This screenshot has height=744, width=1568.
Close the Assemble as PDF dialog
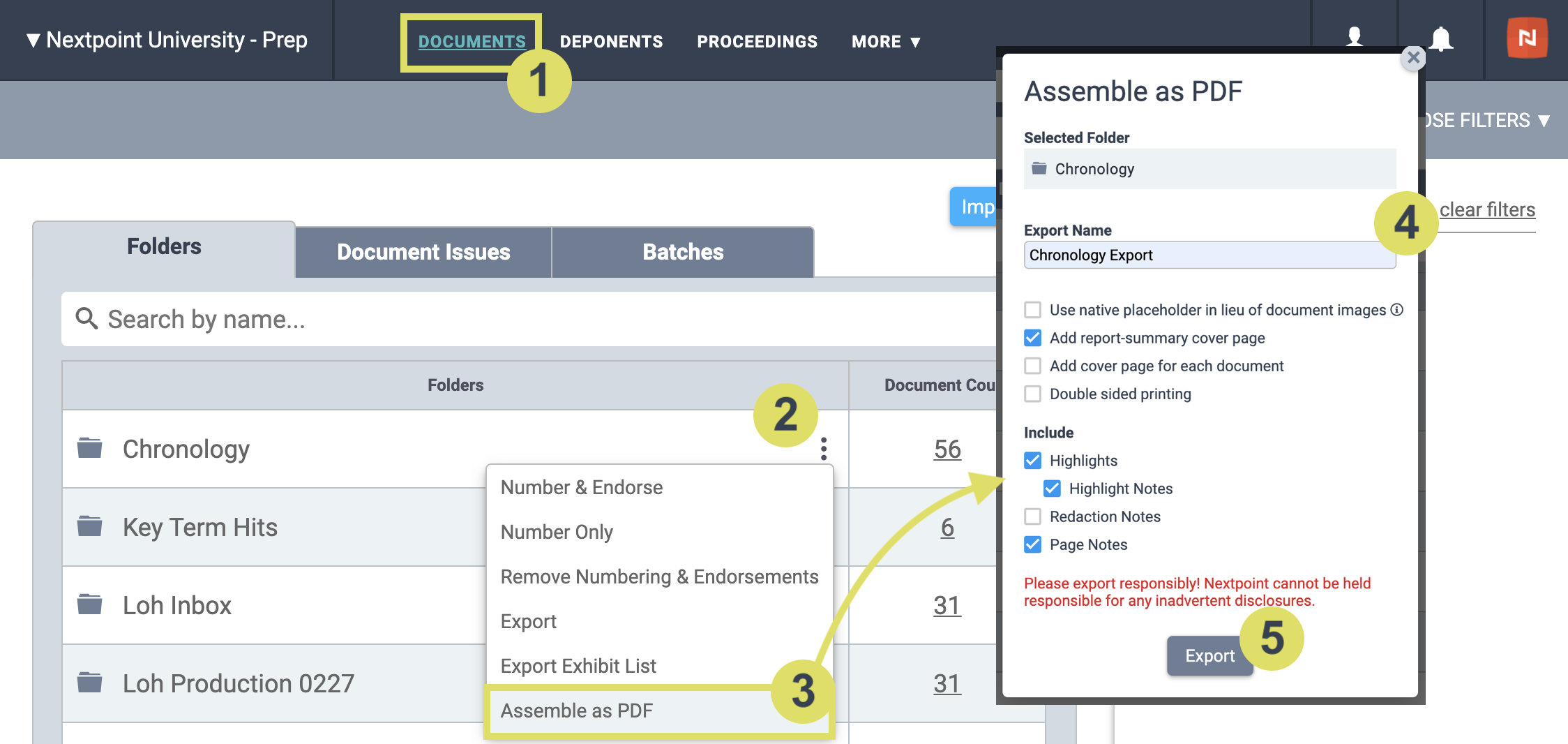point(1413,57)
